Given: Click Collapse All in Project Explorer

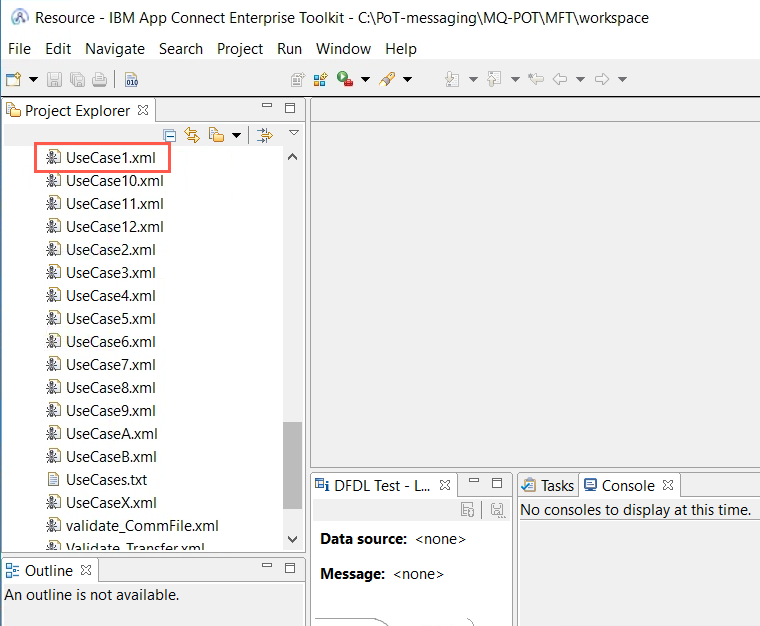Looking at the screenshot, I should pos(169,135).
